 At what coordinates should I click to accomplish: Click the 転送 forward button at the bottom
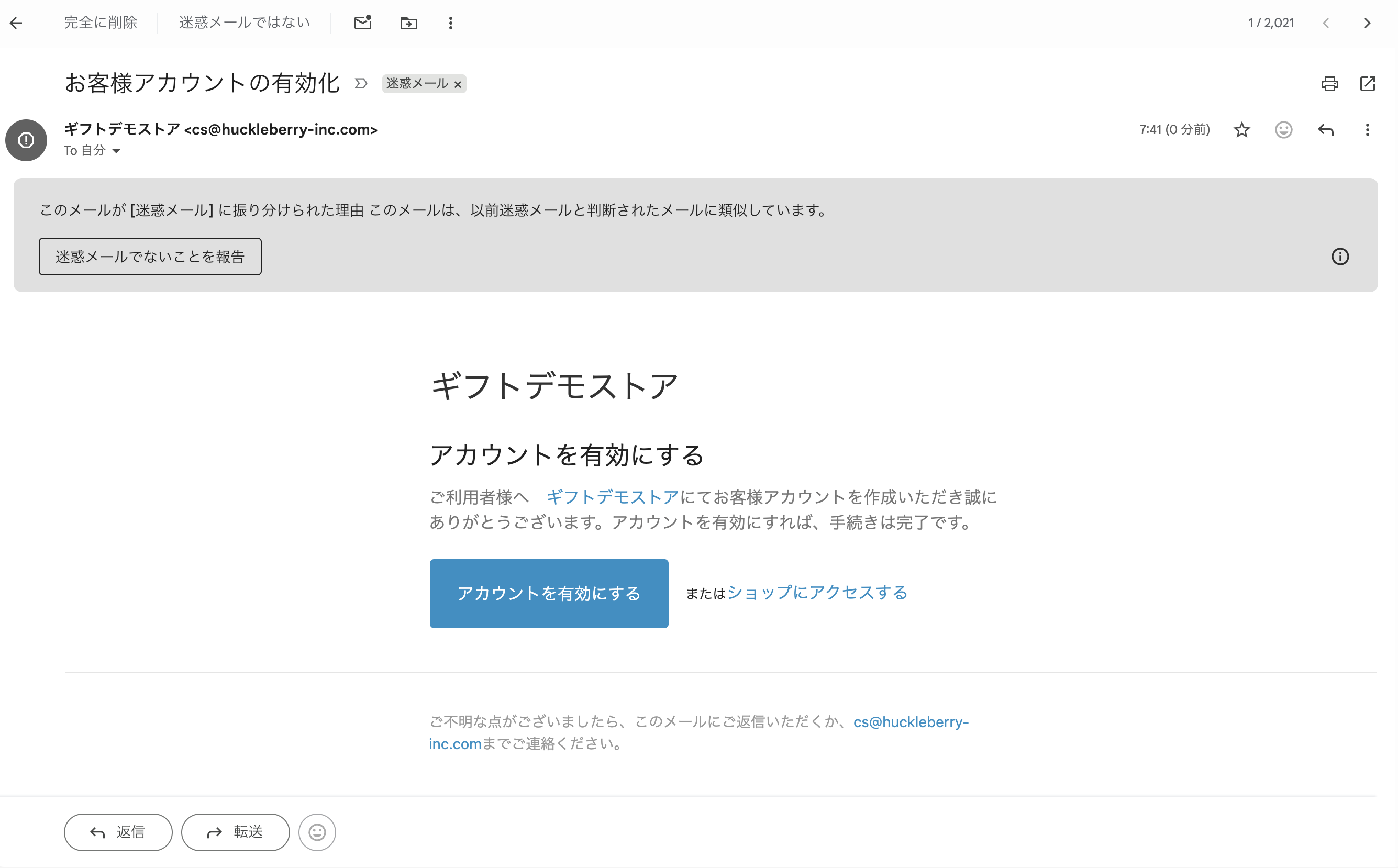pos(236,832)
